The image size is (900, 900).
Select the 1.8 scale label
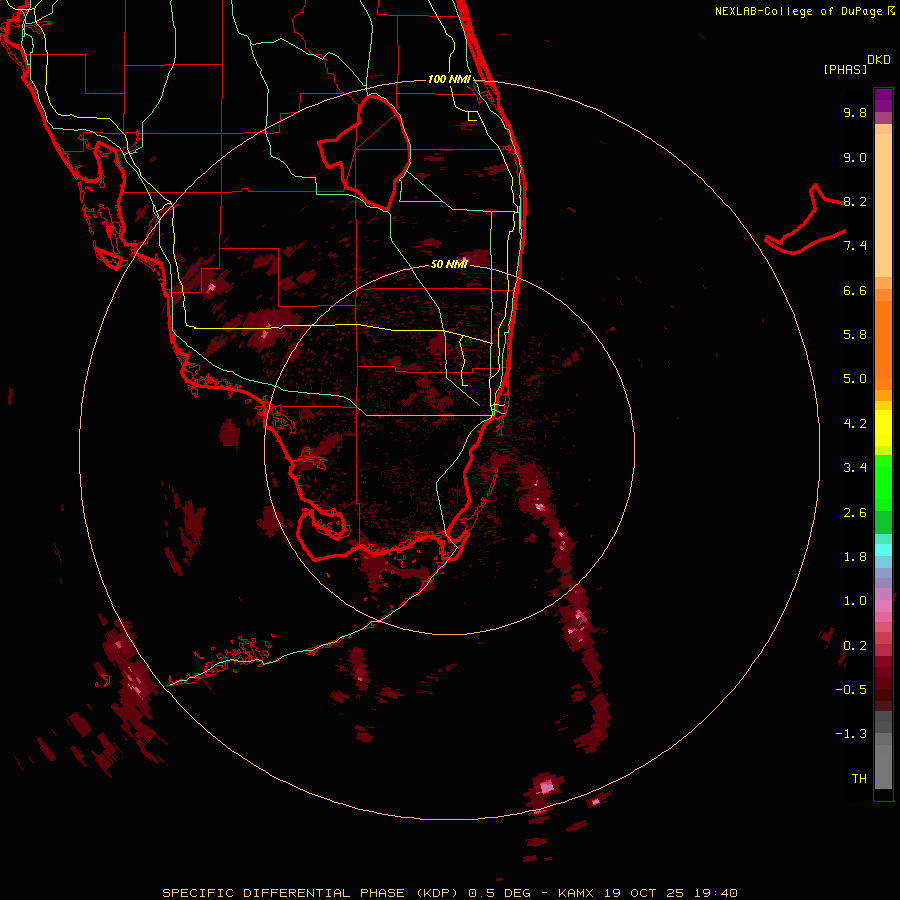[x=855, y=557]
